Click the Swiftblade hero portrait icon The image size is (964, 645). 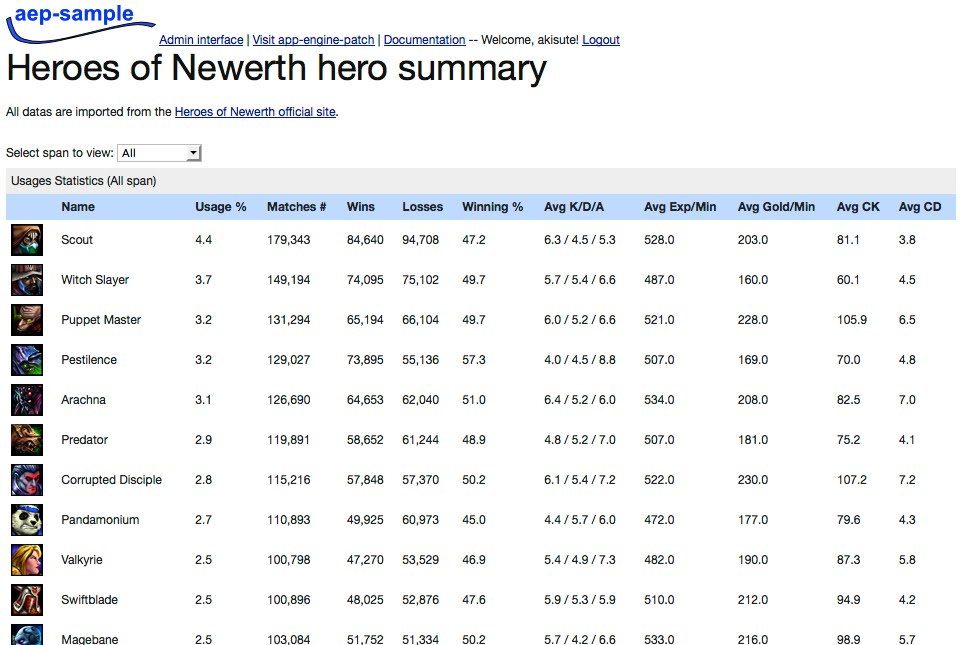pyautogui.click(x=27, y=599)
